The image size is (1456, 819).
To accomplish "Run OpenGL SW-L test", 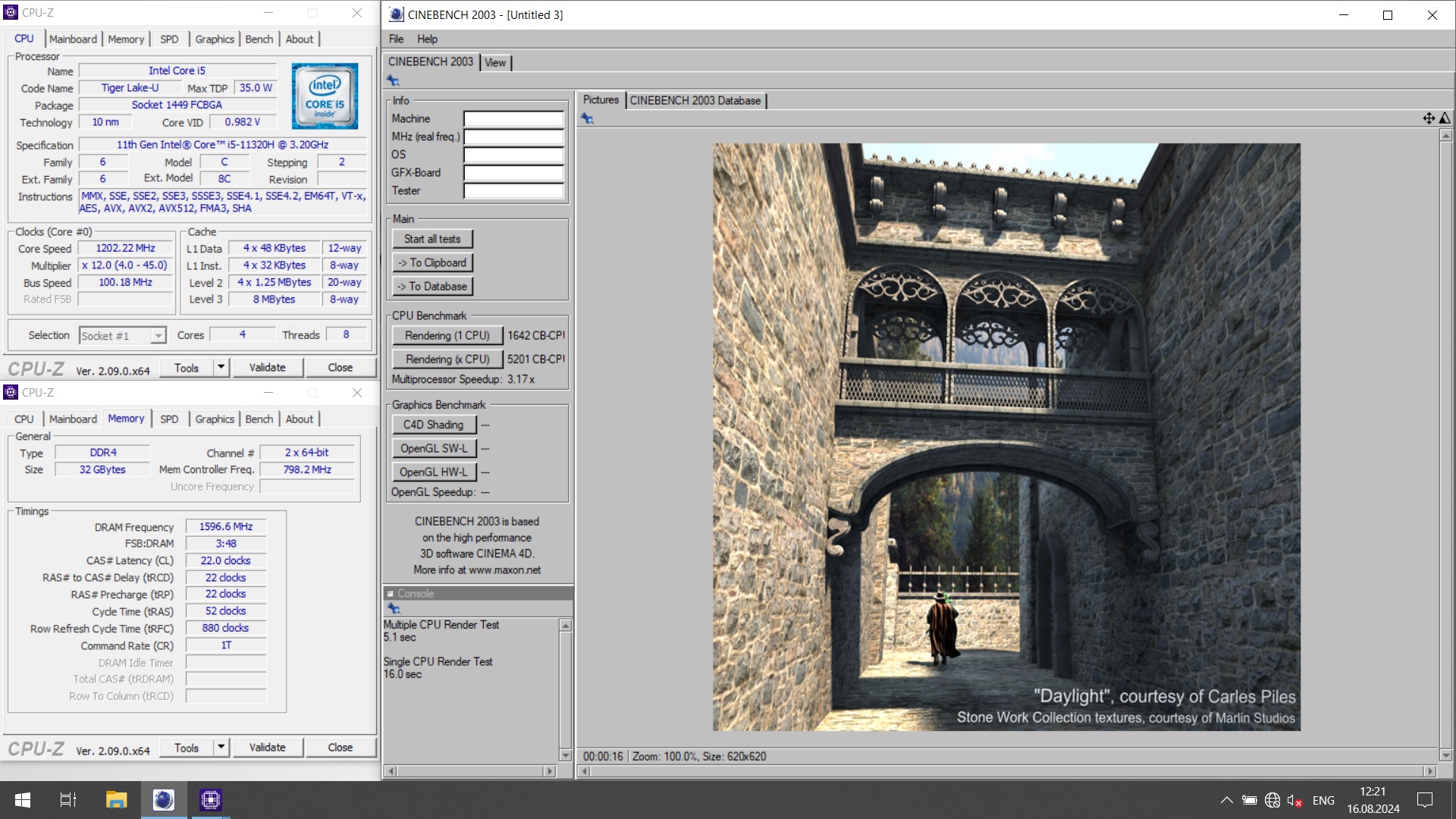I will (434, 448).
